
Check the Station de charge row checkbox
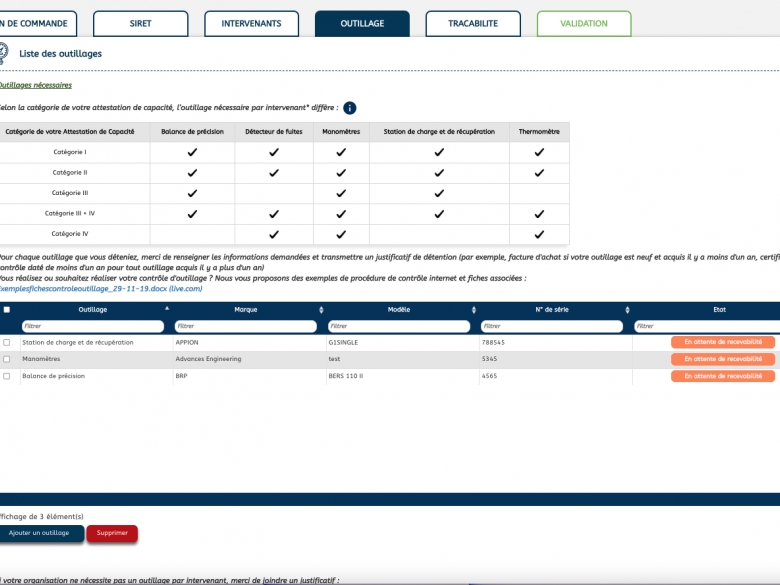[6, 343]
